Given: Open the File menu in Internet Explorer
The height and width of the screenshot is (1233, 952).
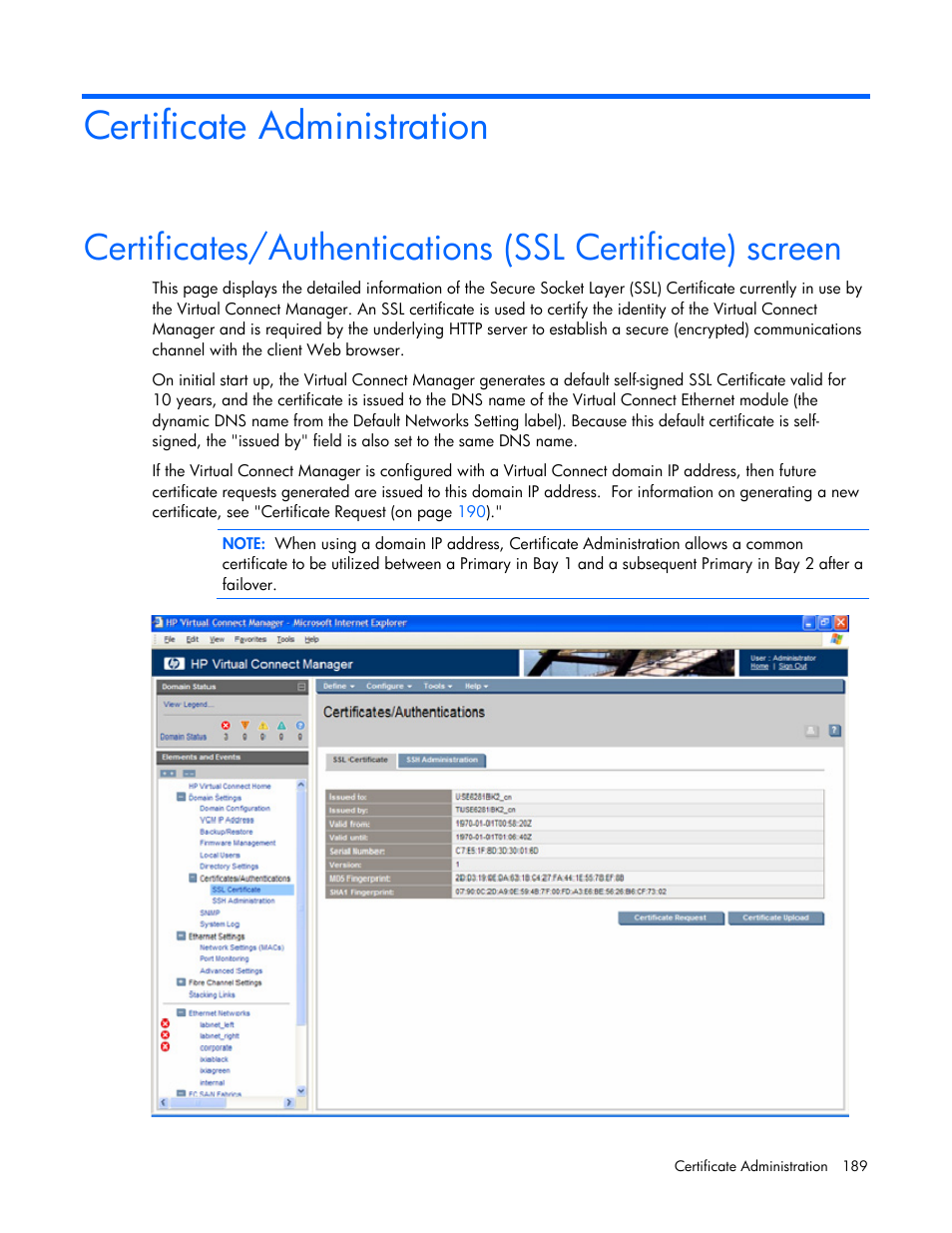Looking at the screenshot, I should (170, 639).
